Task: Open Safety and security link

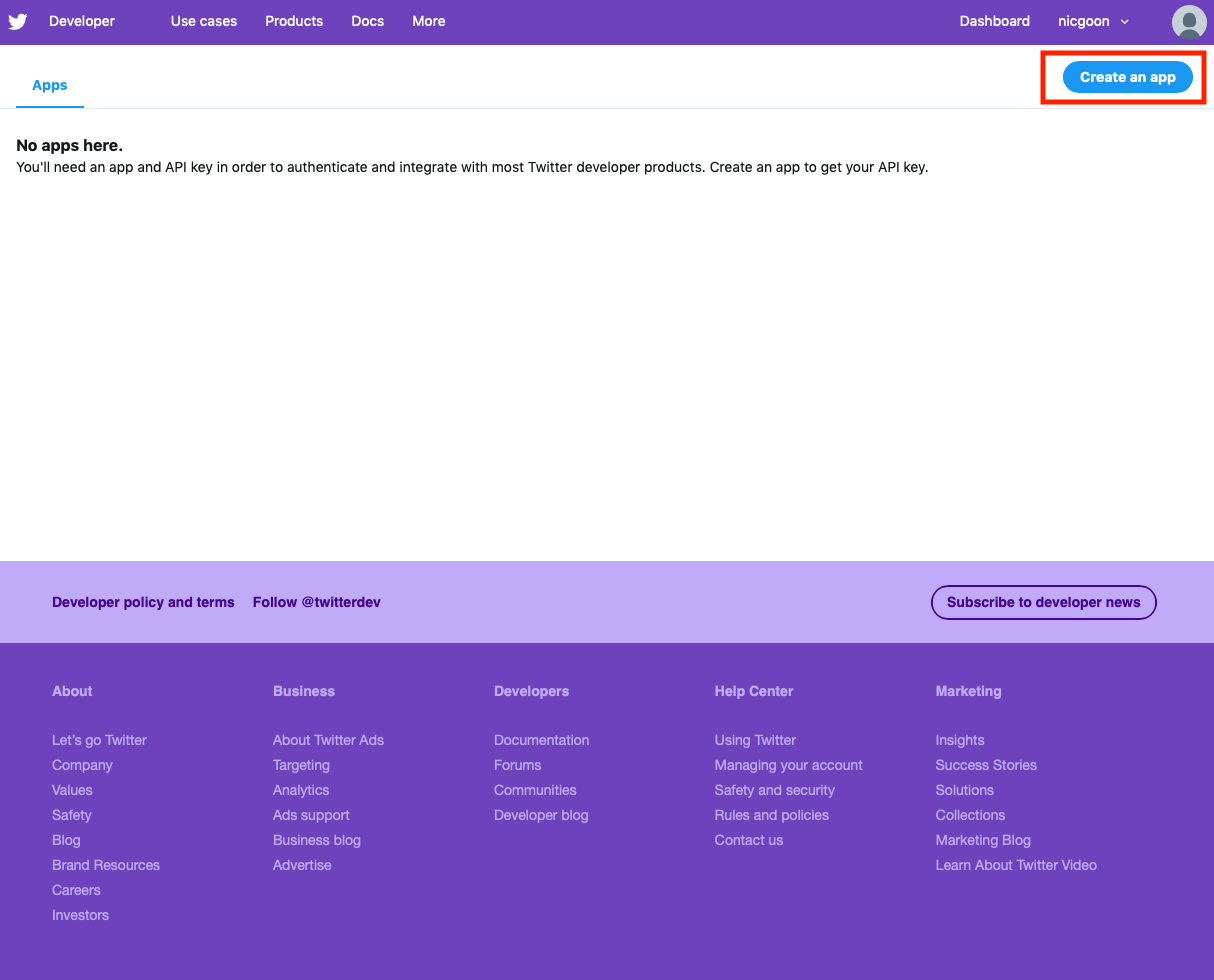Action: pos(774,790)
